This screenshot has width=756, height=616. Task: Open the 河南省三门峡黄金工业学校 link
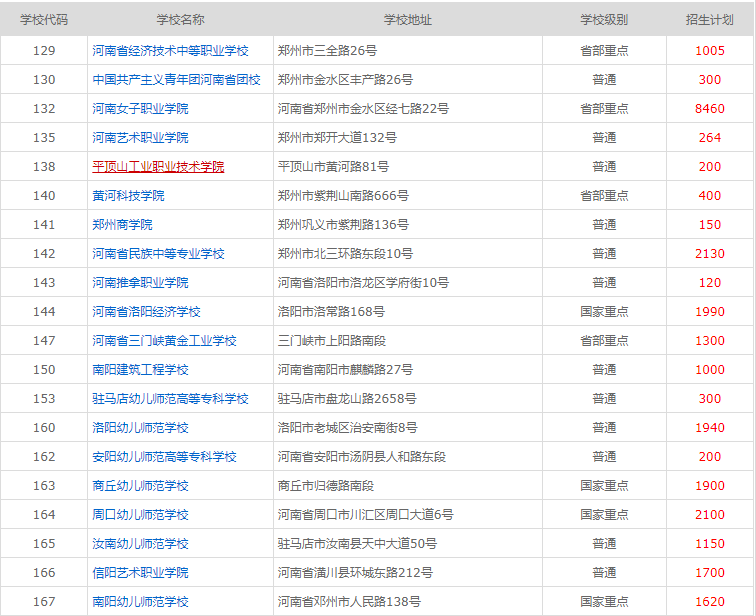164,340
